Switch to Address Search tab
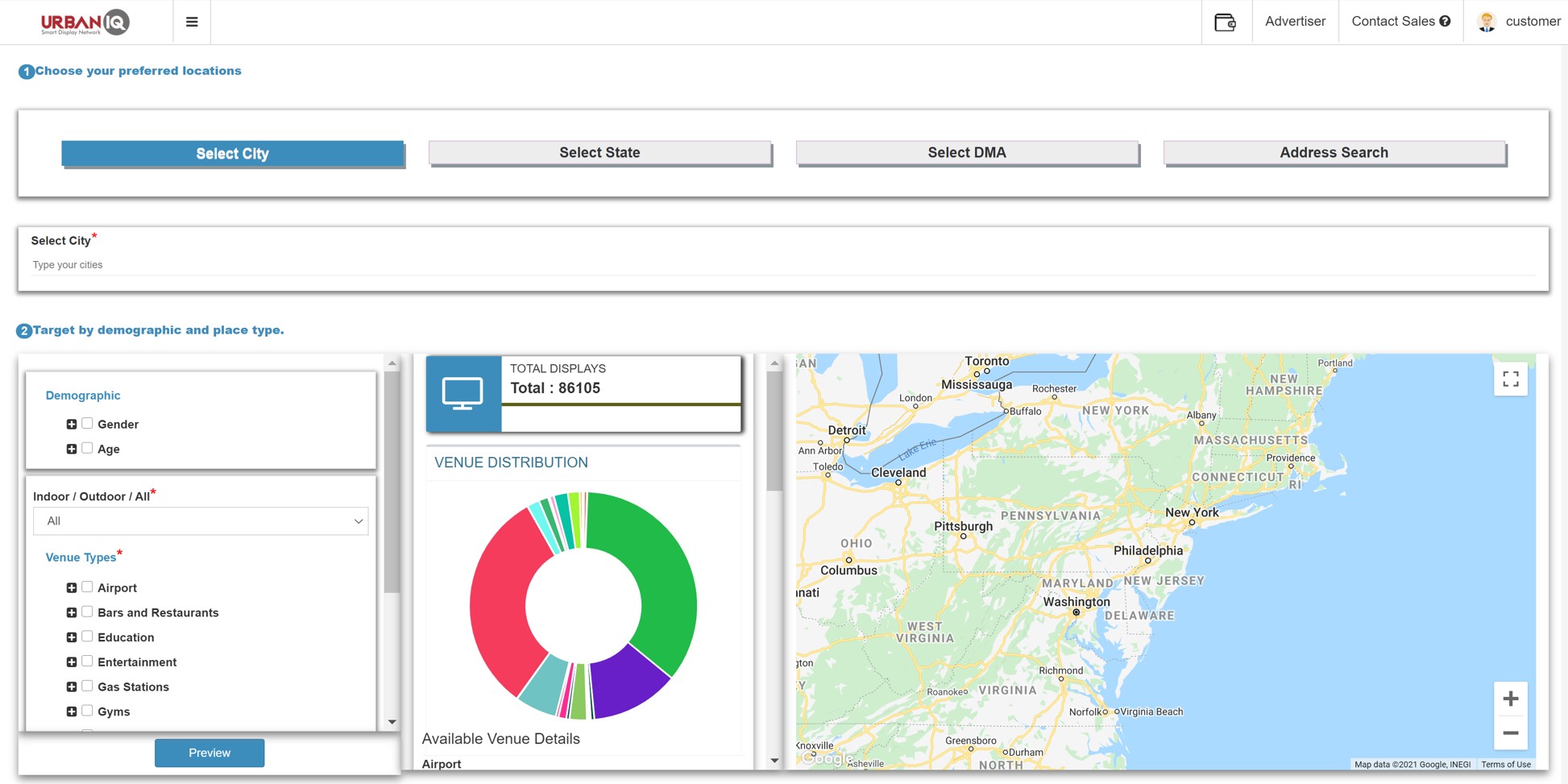The height and width of the screenshot is (784, 1568). [1334, 152]
